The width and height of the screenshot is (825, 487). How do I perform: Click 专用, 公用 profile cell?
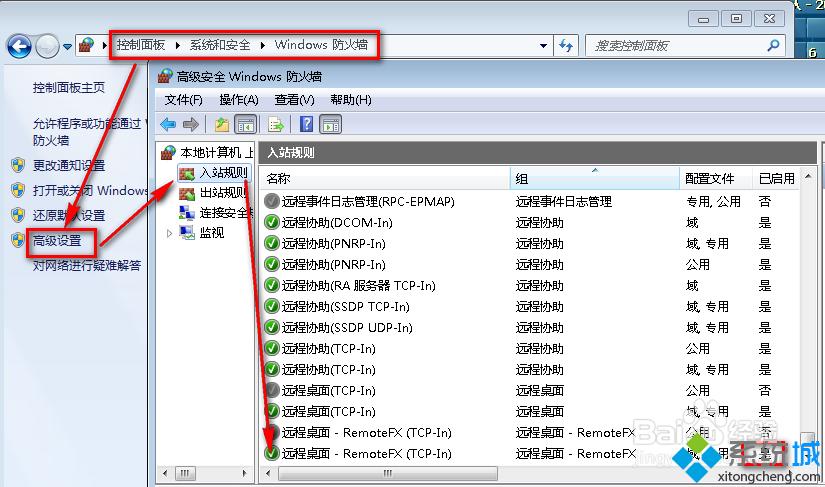click(713, 201)
